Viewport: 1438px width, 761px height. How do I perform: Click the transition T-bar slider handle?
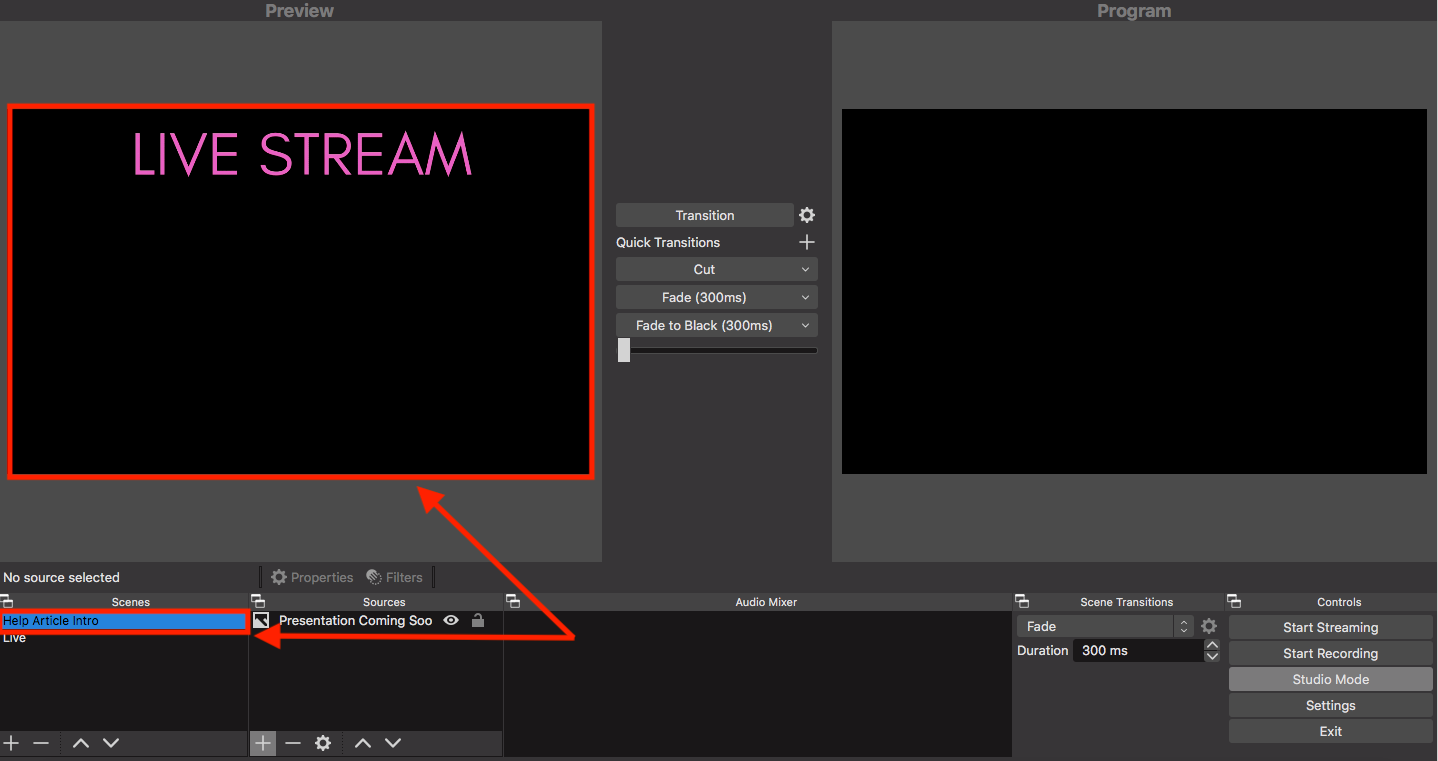coord(624,350)
